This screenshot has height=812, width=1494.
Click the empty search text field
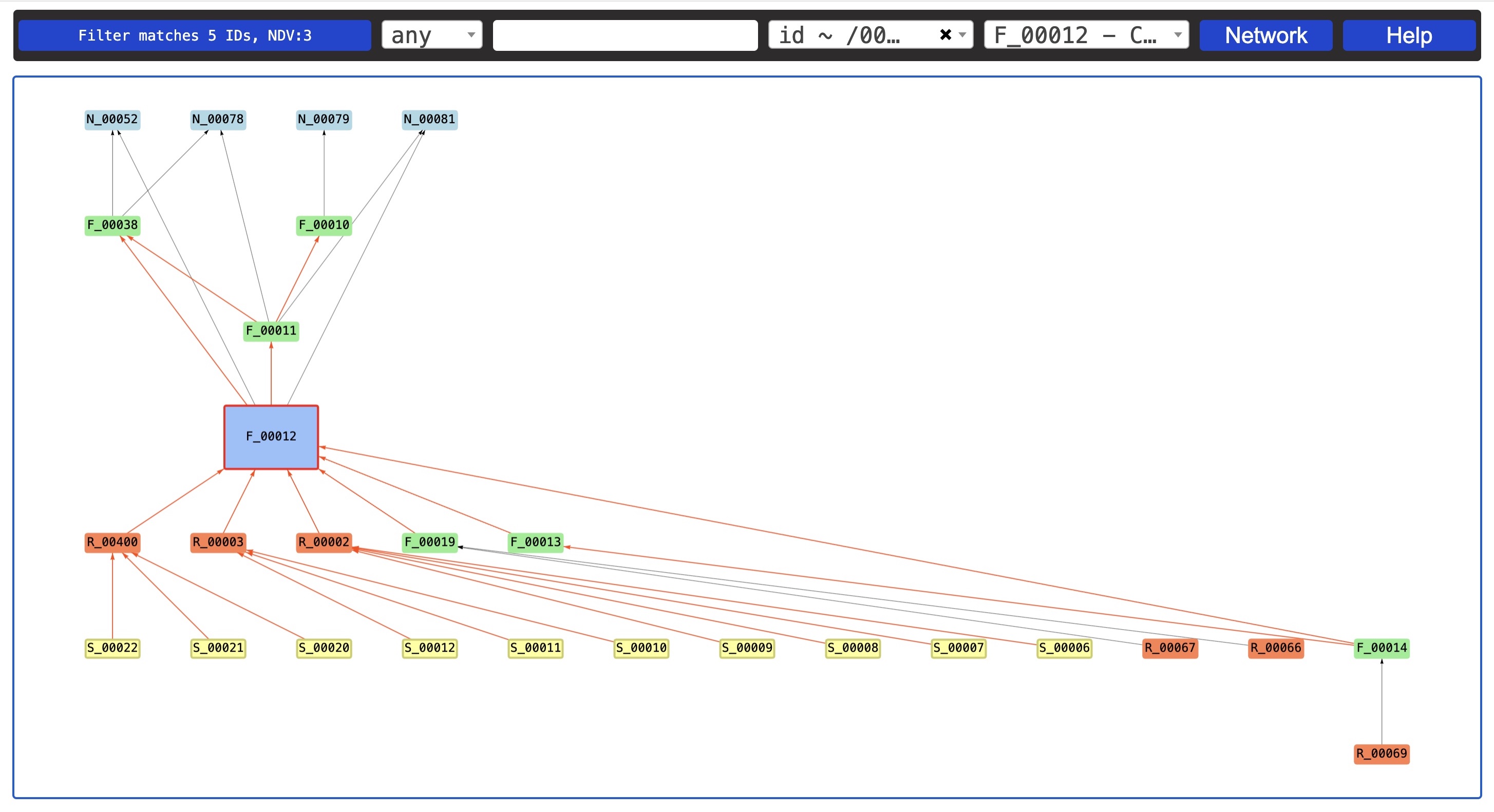click(x=625, y=35)
